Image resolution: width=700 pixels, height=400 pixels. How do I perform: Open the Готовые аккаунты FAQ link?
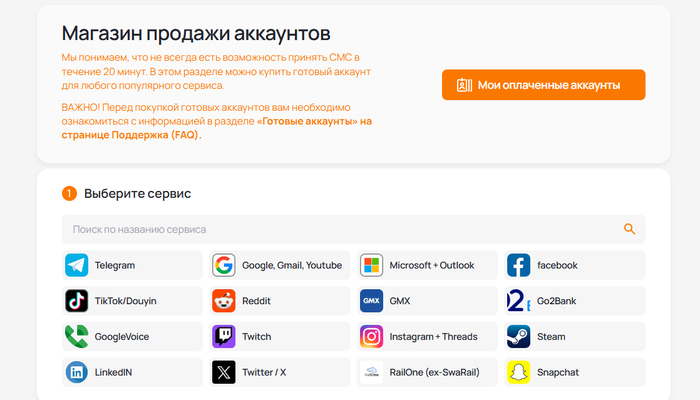click(x=313, y=121)
